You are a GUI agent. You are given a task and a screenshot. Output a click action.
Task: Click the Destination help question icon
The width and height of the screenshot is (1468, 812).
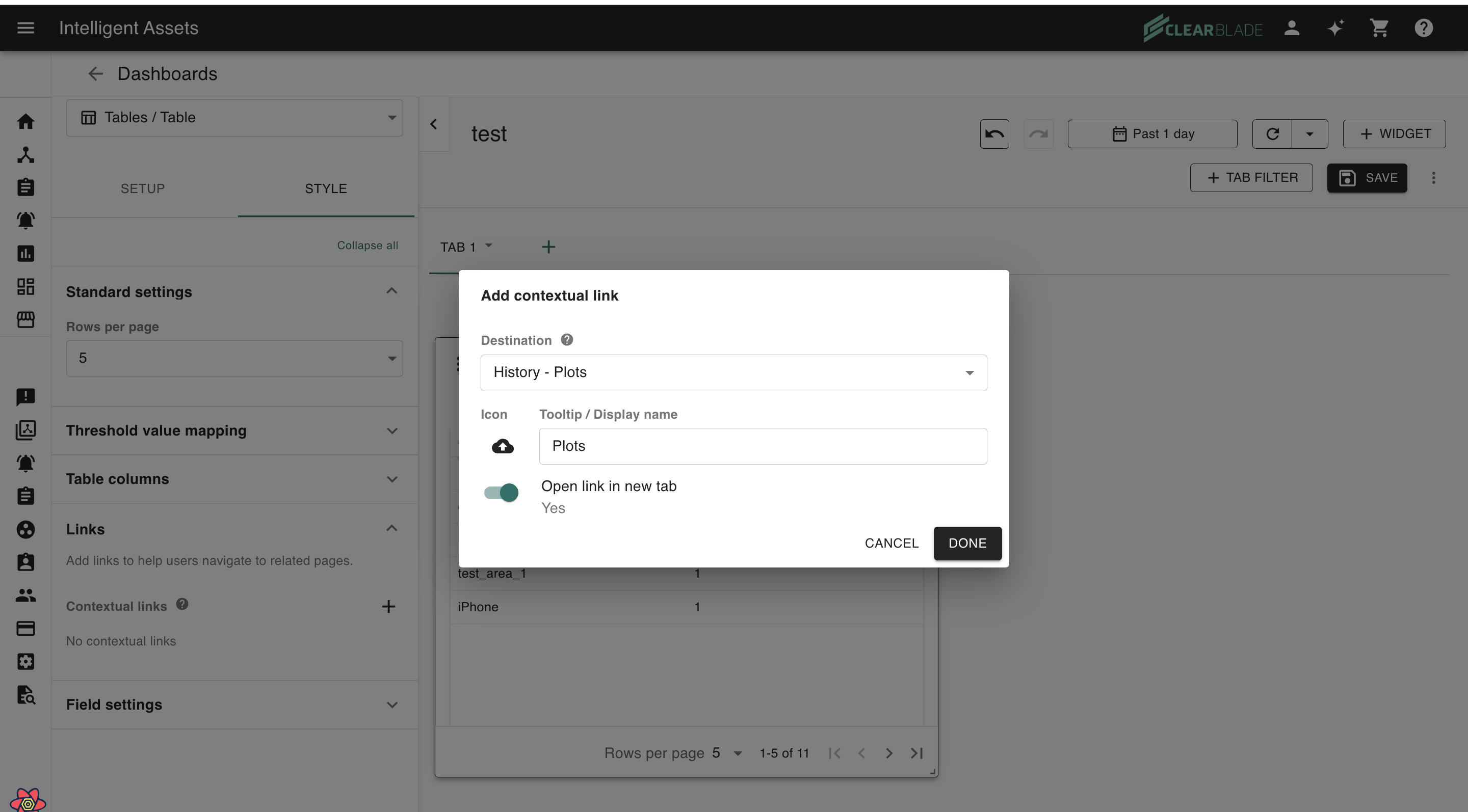click(x=566, y=340)
